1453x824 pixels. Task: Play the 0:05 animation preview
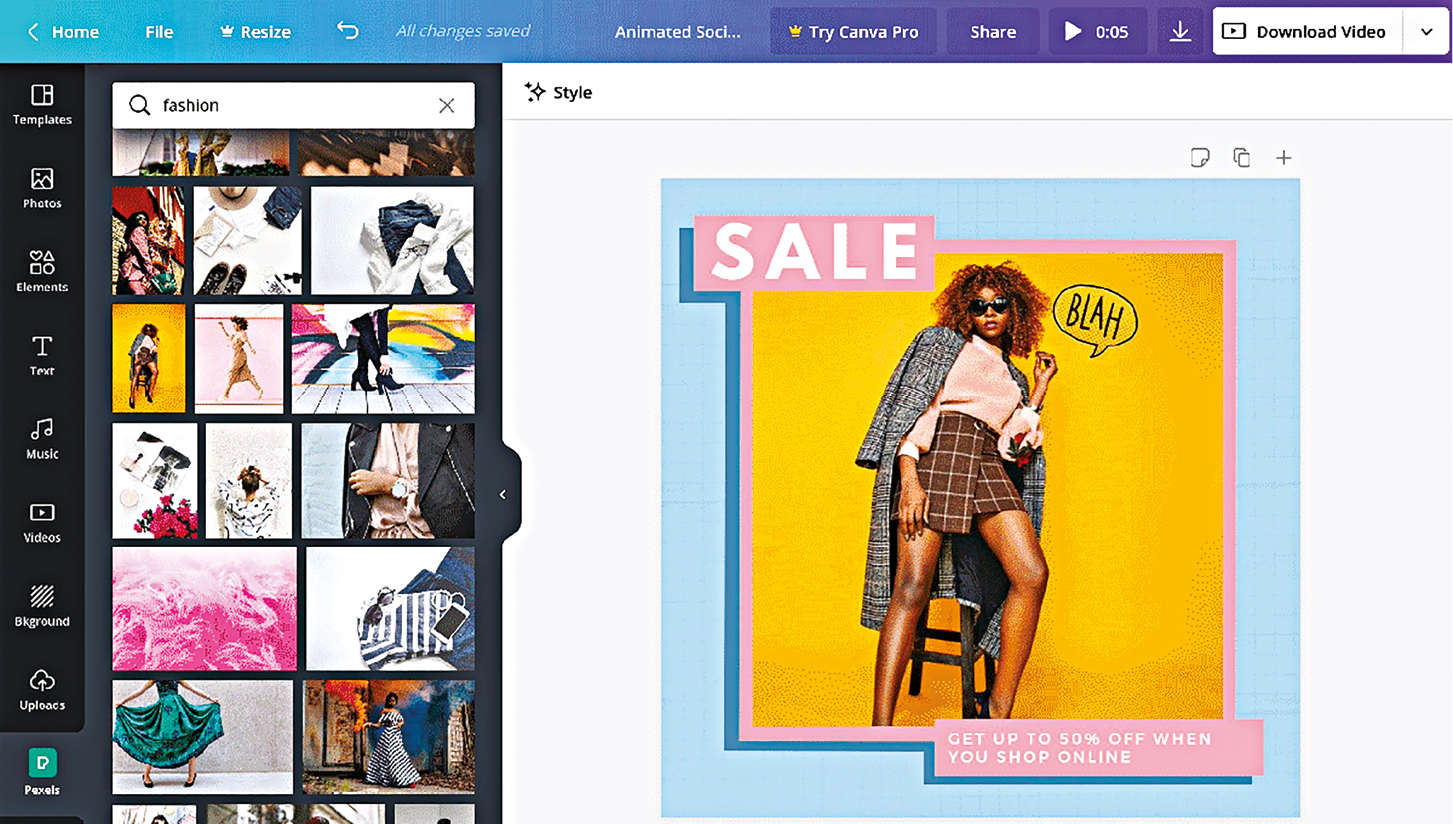click(1096, 32)
